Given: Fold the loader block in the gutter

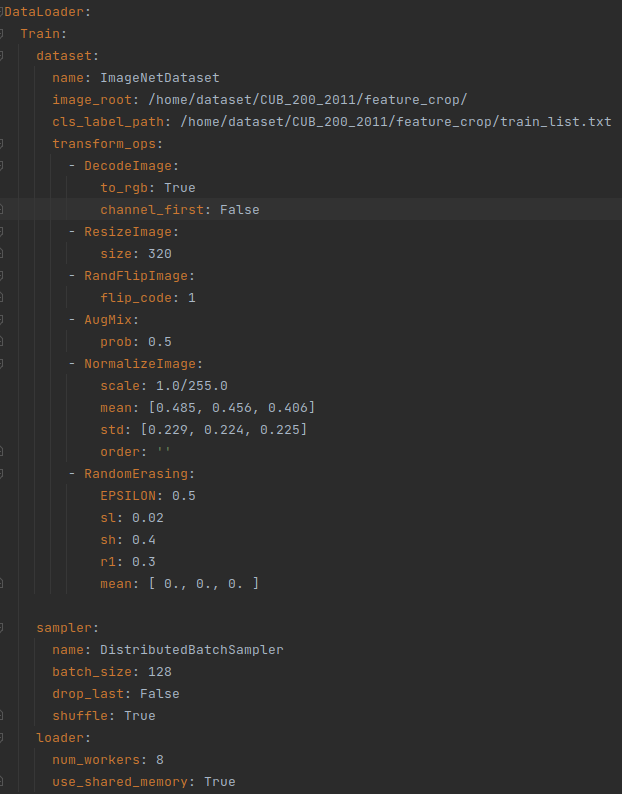Looking at the screenshot, I should (x=2, y=738).
